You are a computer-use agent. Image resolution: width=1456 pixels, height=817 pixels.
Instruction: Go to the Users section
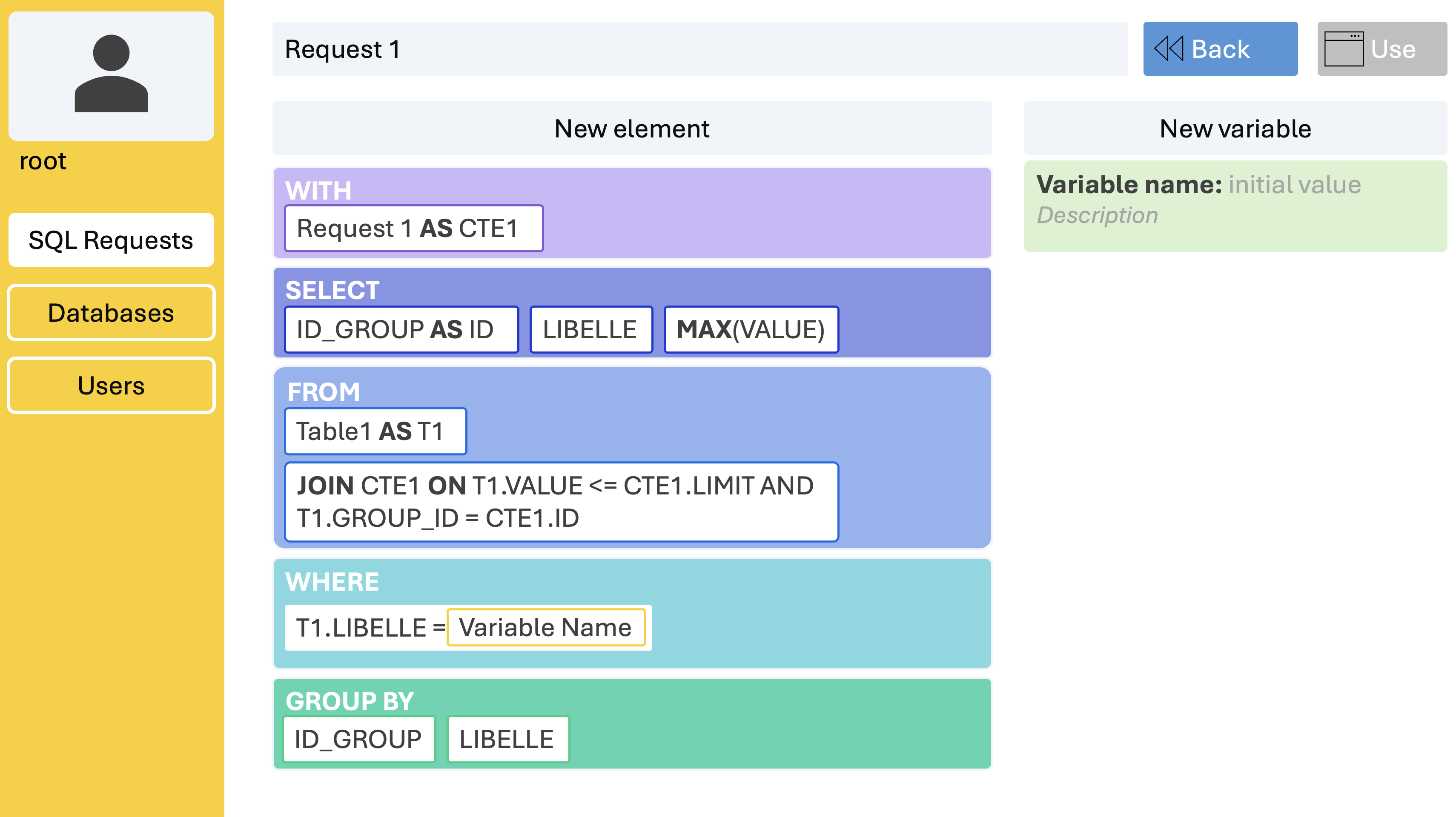pyautogui.click(x=112, y=386)
